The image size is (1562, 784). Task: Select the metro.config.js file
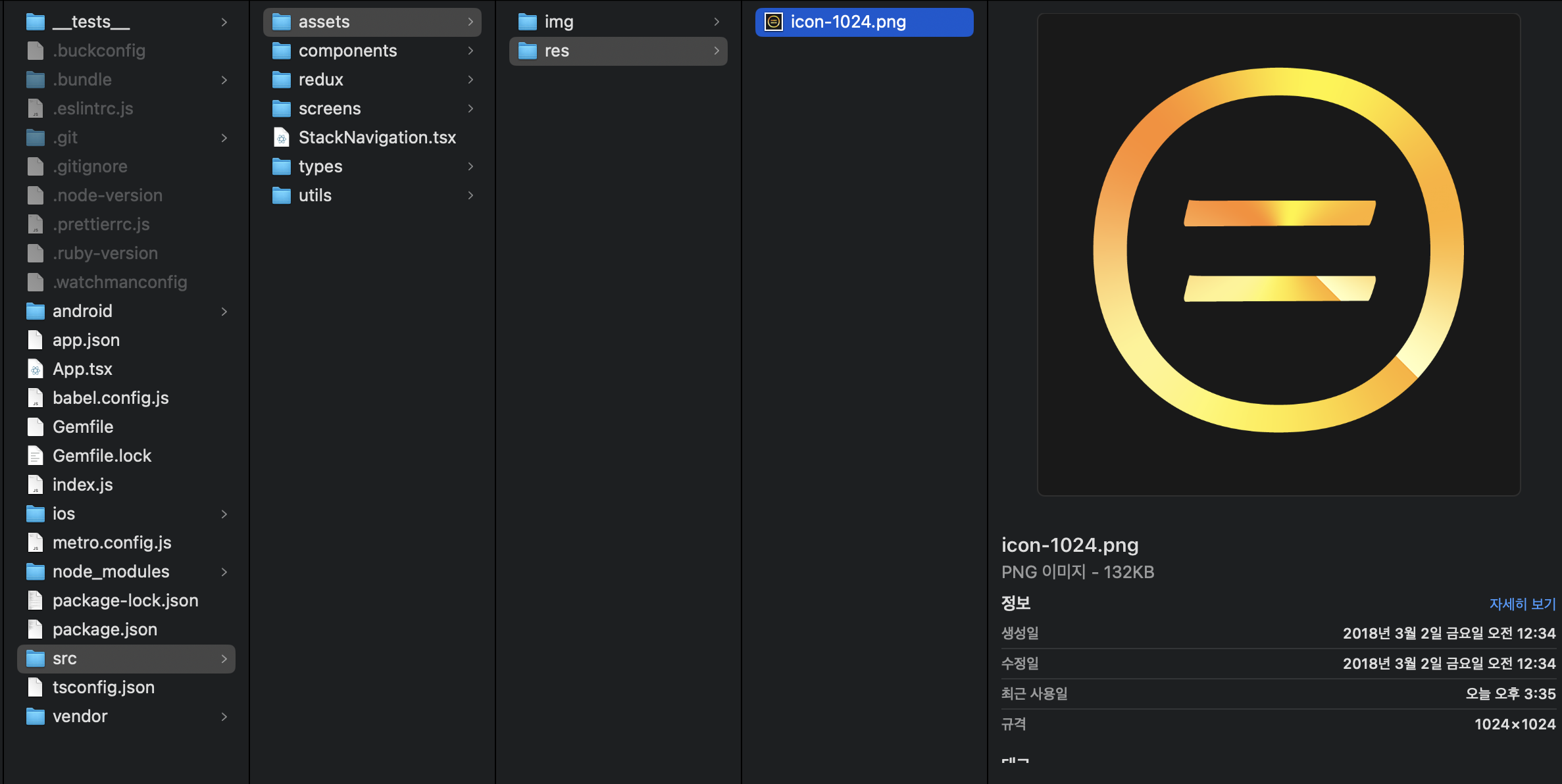coord(112,543)
